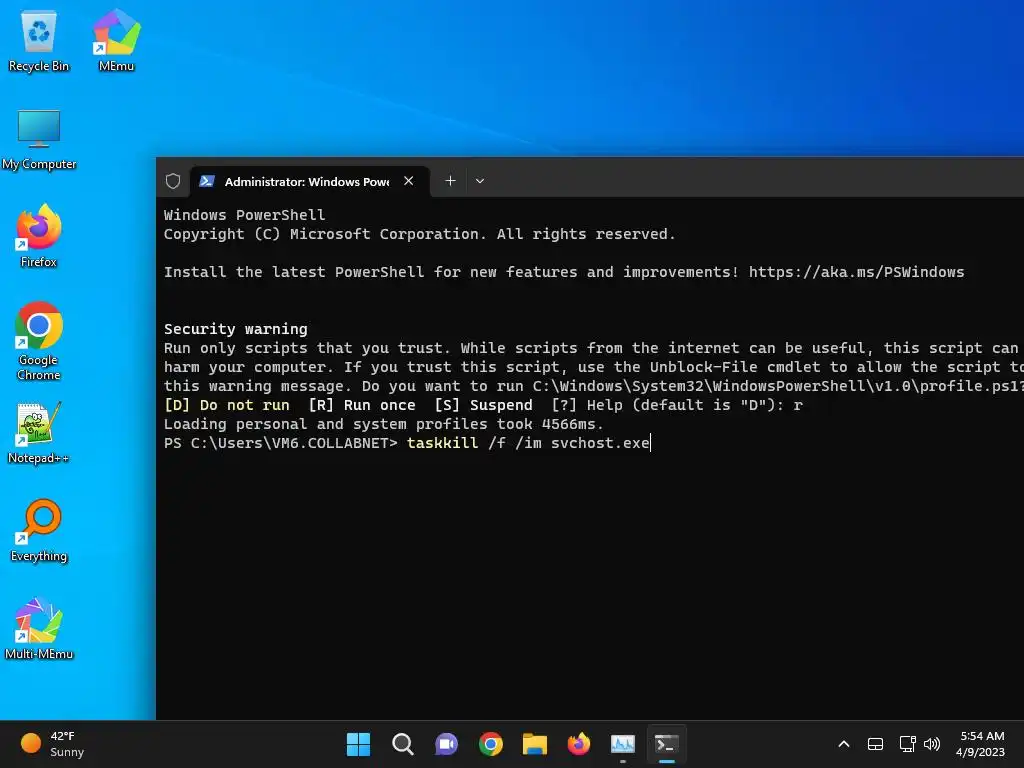
Task: Click the admin shield icon in Terminal
Action: point(173,181)
